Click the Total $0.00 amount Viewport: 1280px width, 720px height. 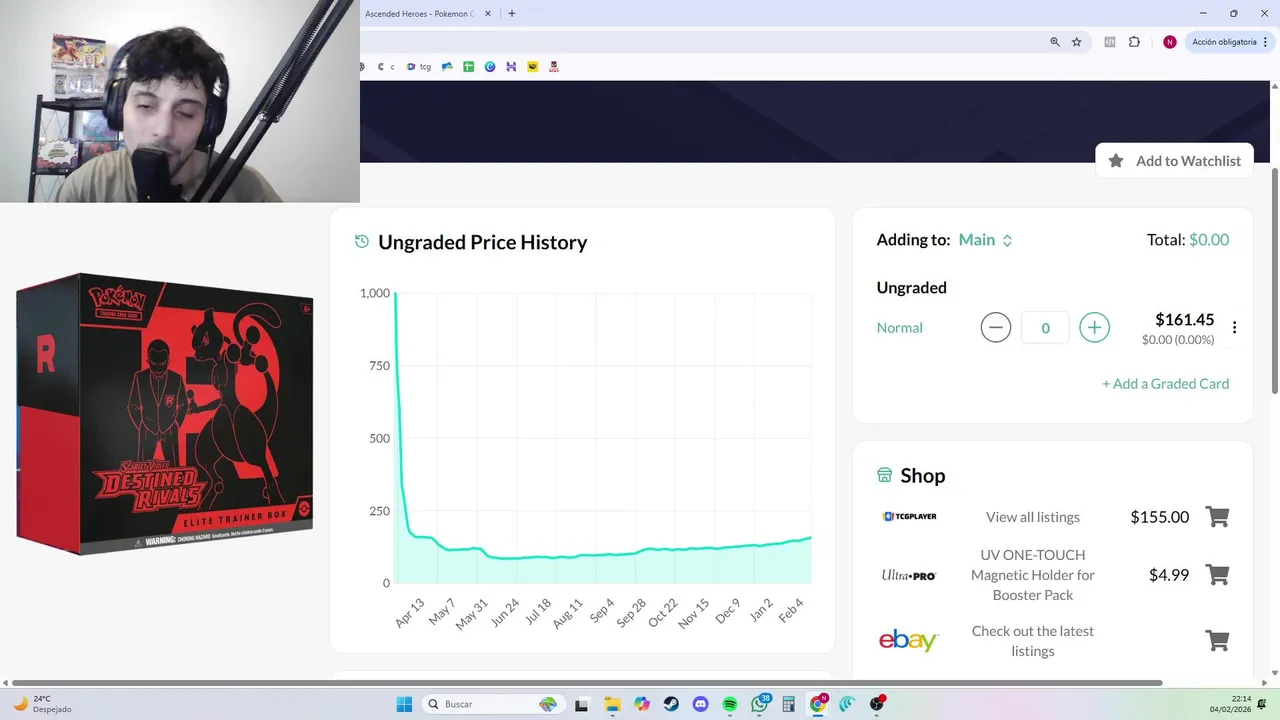(x=1209, y=240)
